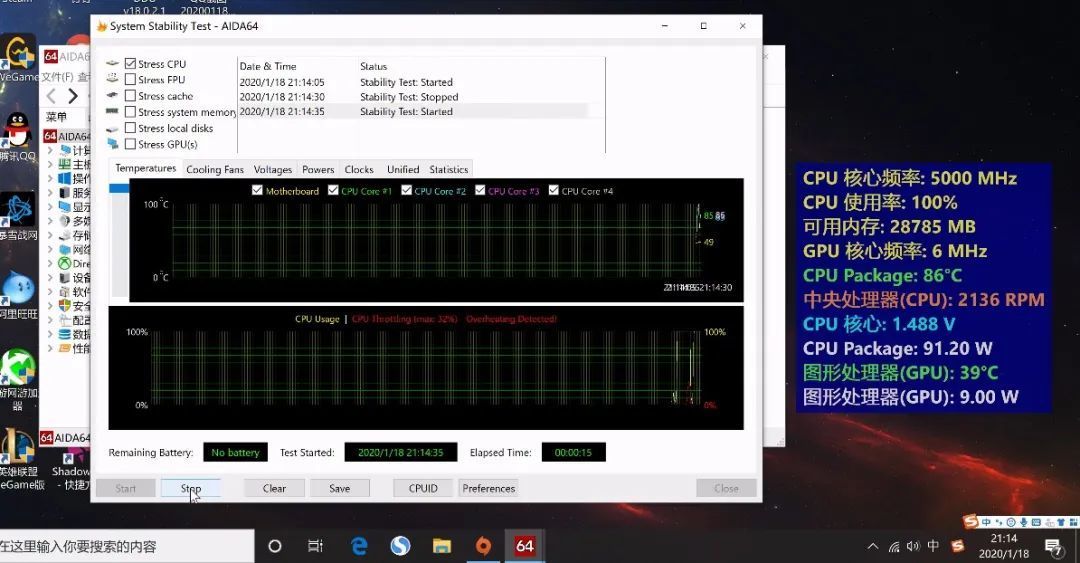Go forward with the AIDA64 main window's right arrow

(x=72, y=96)
